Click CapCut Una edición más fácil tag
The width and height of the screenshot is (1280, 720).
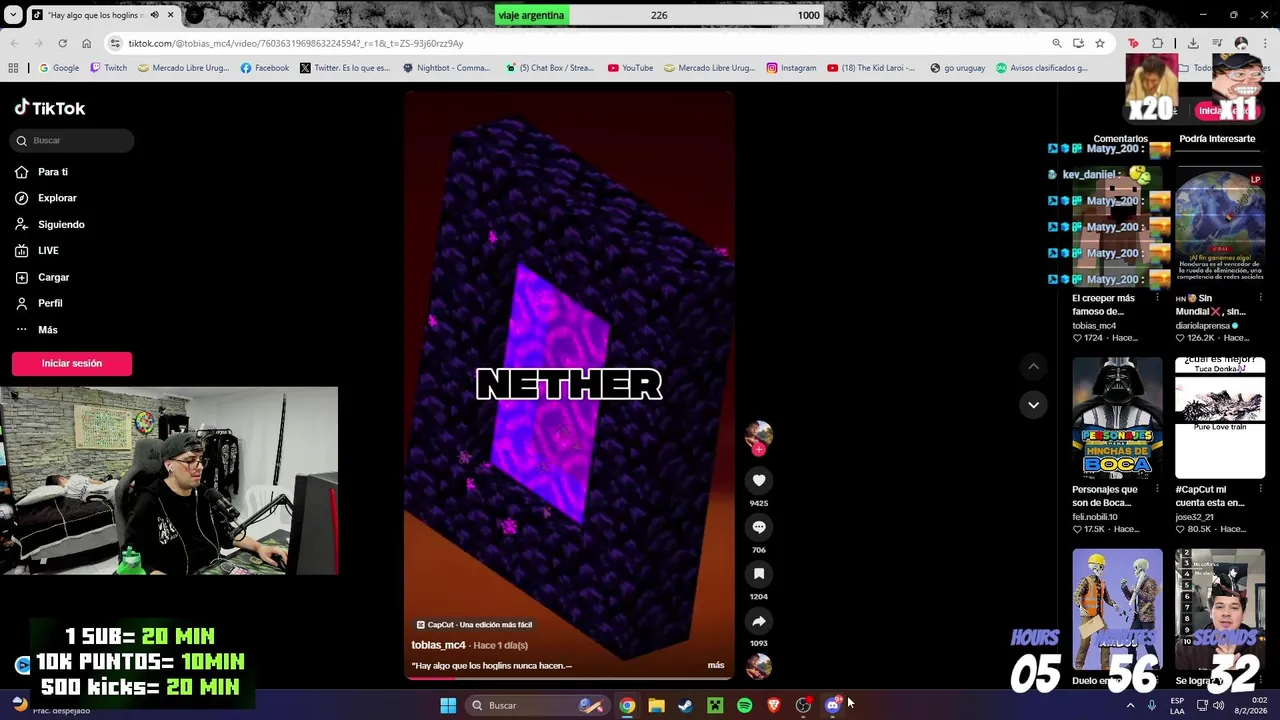(474, 624)
